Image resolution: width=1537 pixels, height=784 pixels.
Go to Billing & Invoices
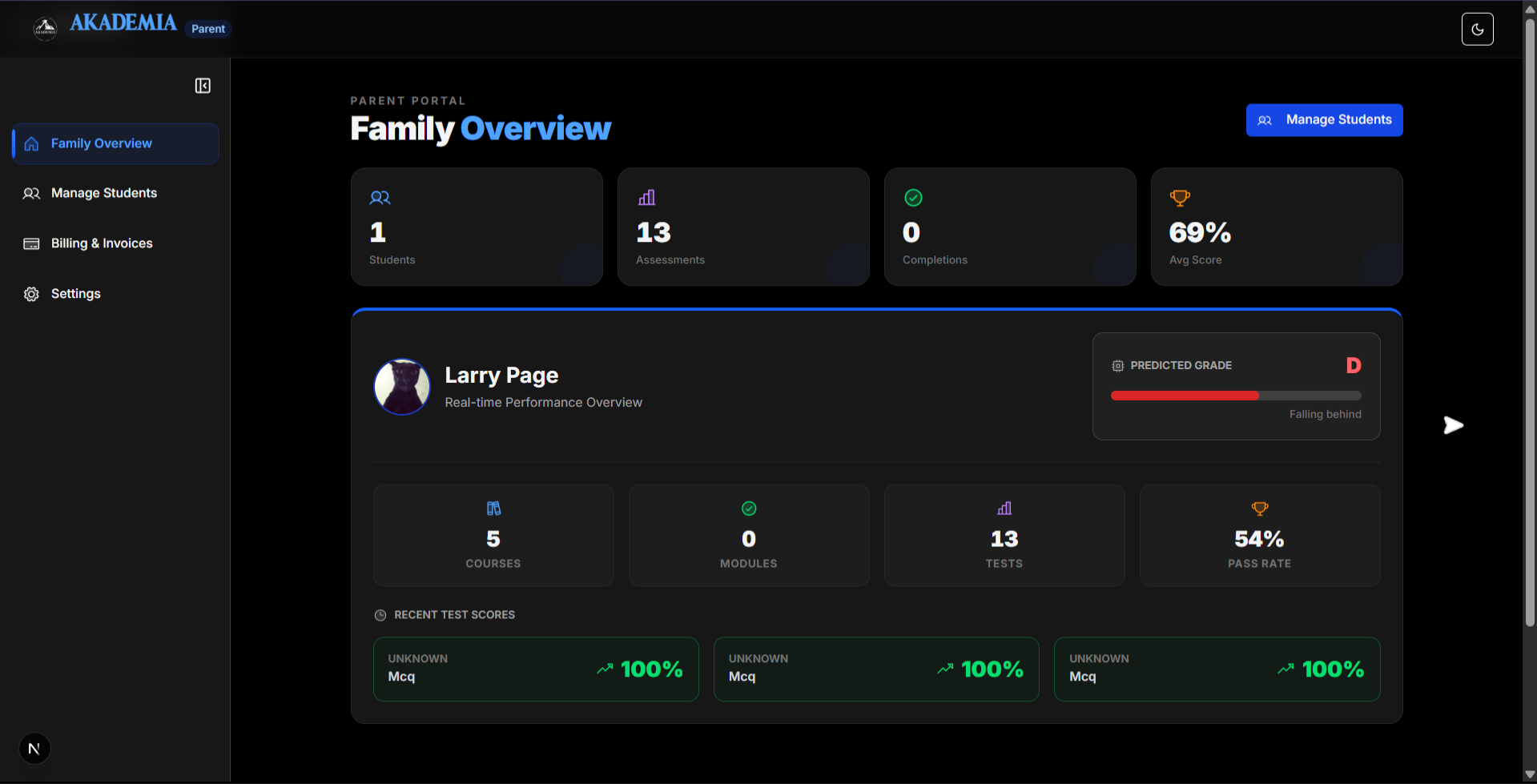tap(101, 243)
